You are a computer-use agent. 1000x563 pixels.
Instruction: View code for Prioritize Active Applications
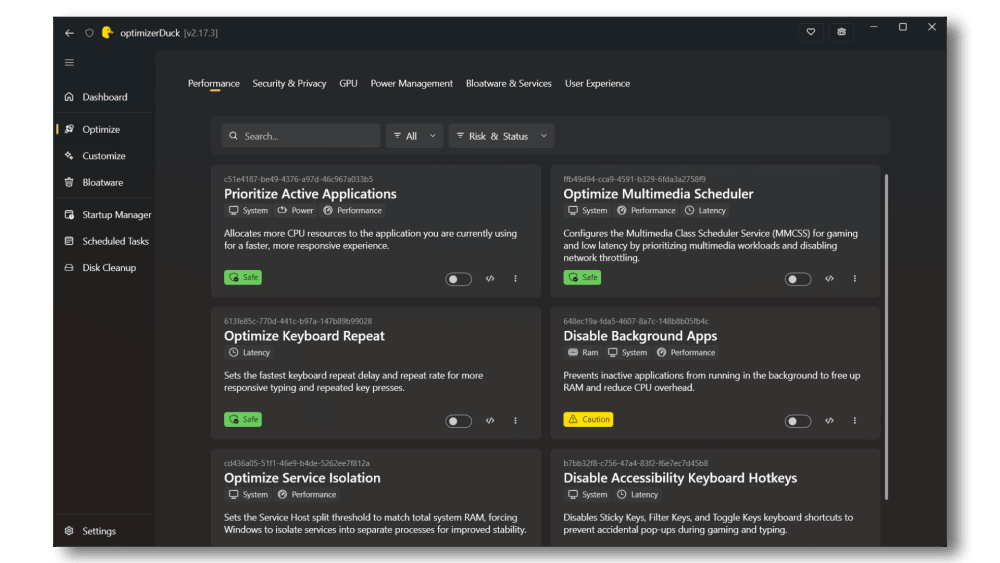pyautogui.click(x=490, y=279)
